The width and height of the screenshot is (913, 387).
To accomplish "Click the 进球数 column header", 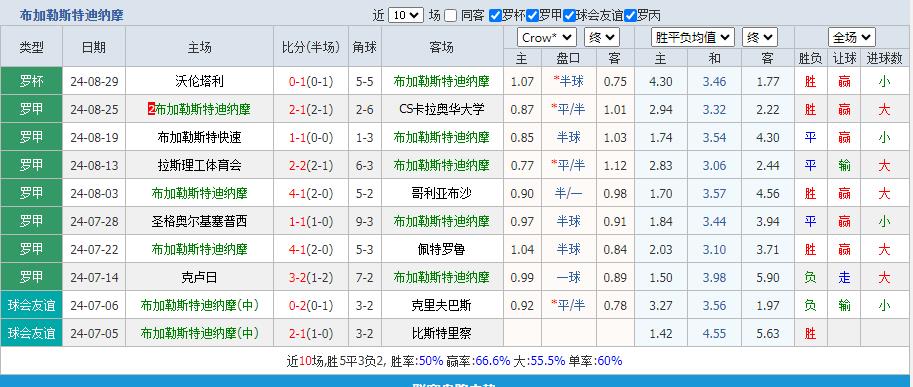I will pyautogui.click(x=884, y=58).
